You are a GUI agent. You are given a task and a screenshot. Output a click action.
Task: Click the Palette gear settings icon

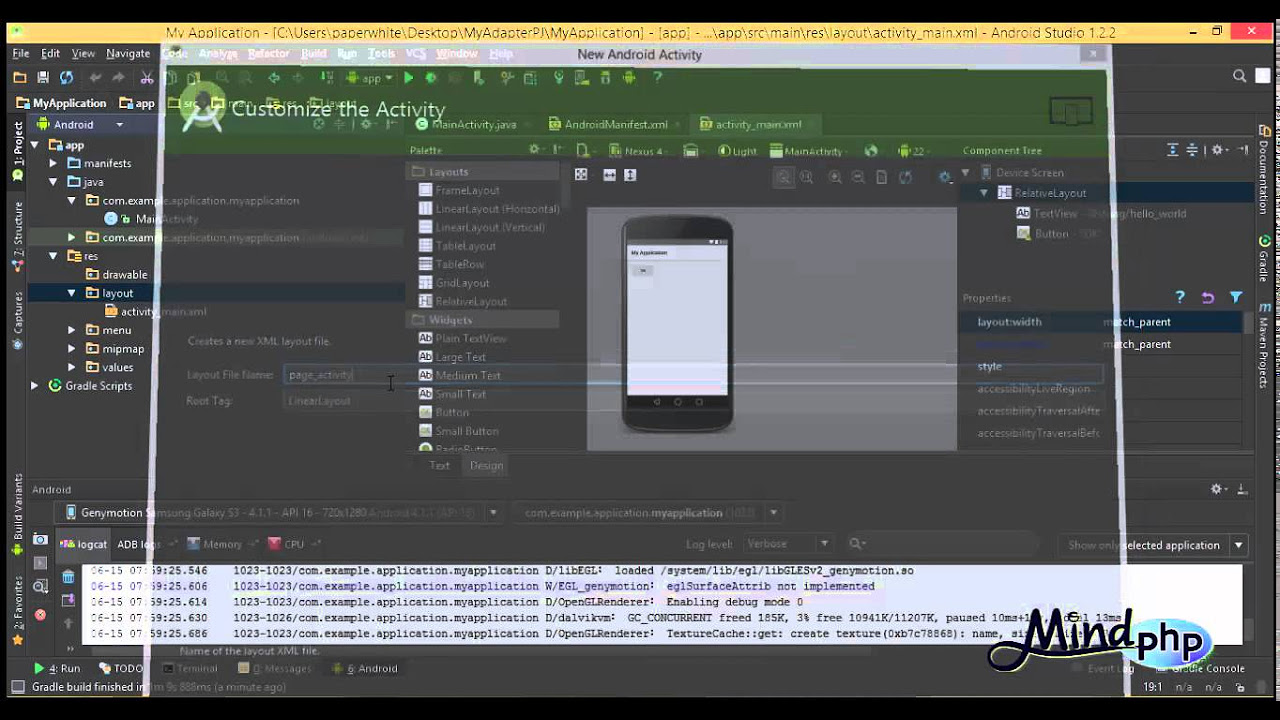pos(536,150)
